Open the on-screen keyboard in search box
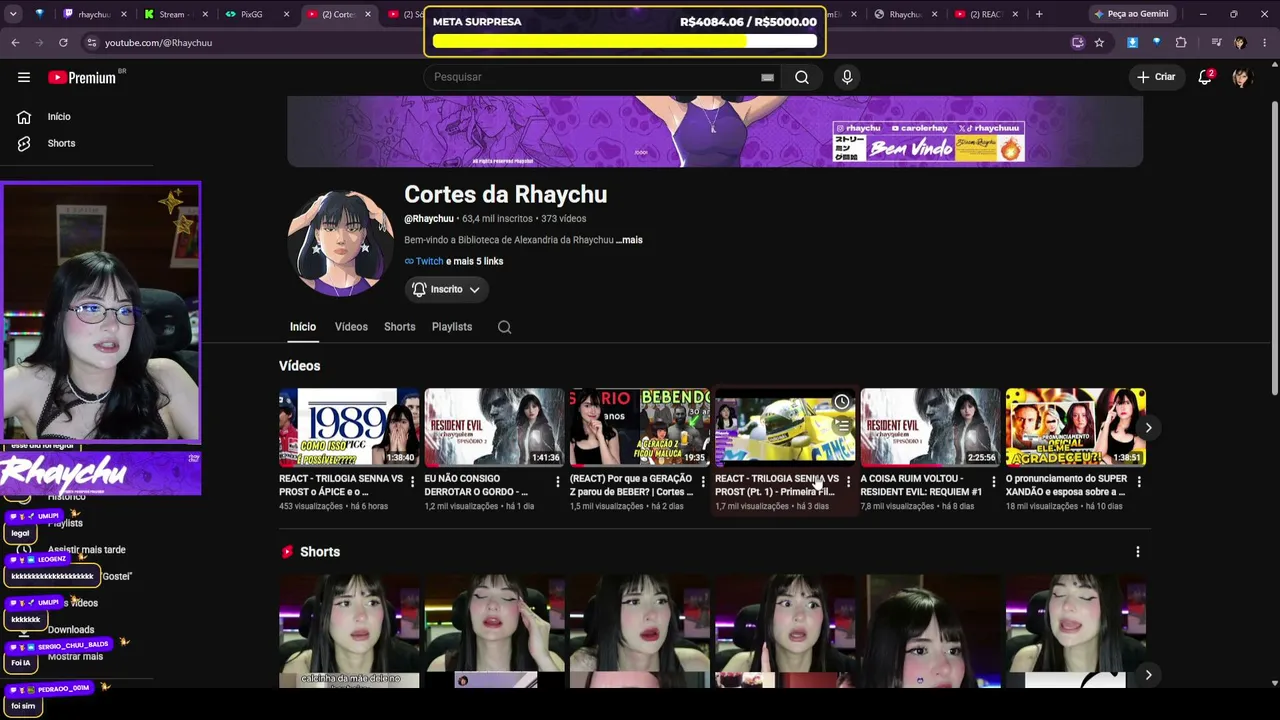This screenshot has width=1280, height=720. pos(767,77)
